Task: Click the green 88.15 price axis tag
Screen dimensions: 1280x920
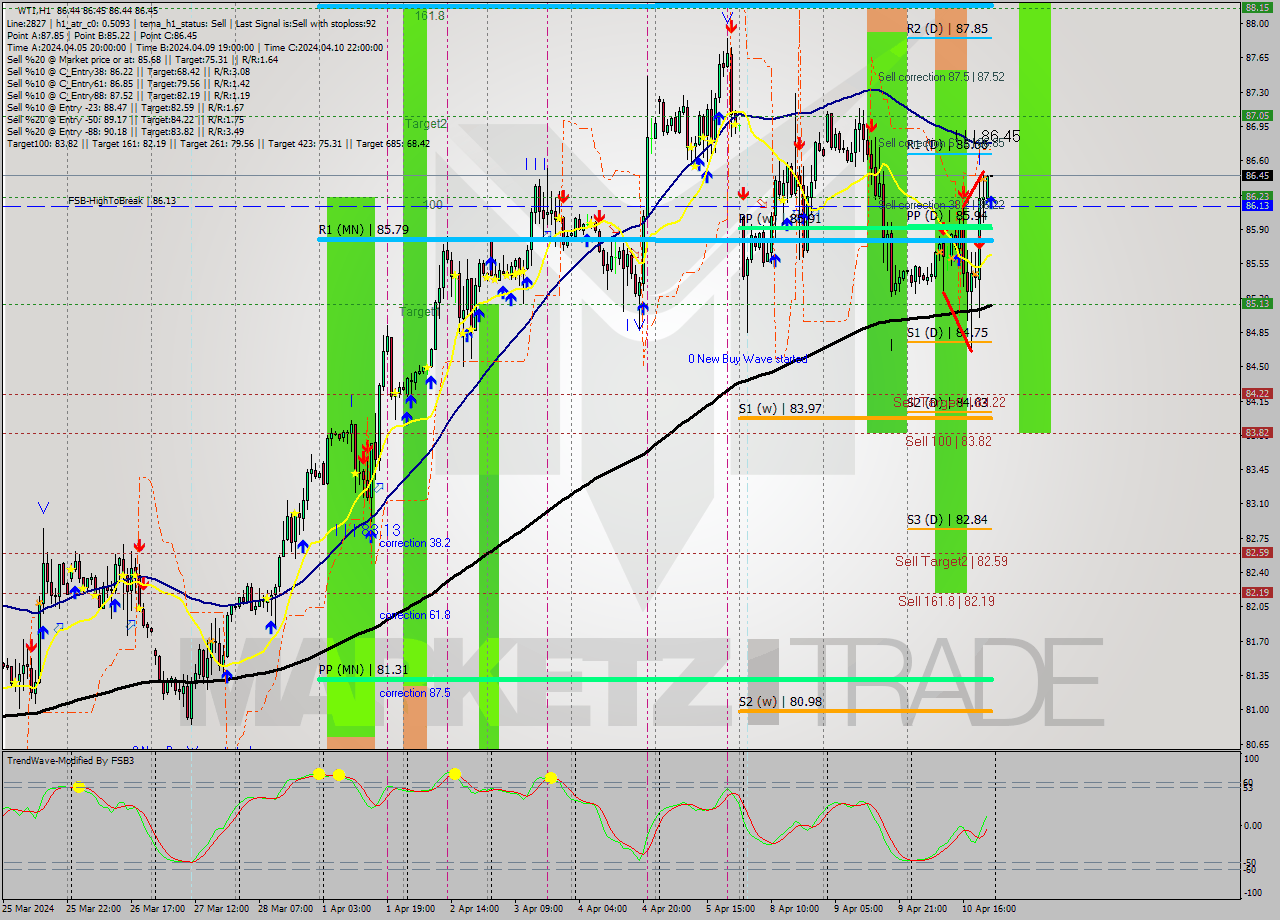Action: coord(1257,7)
